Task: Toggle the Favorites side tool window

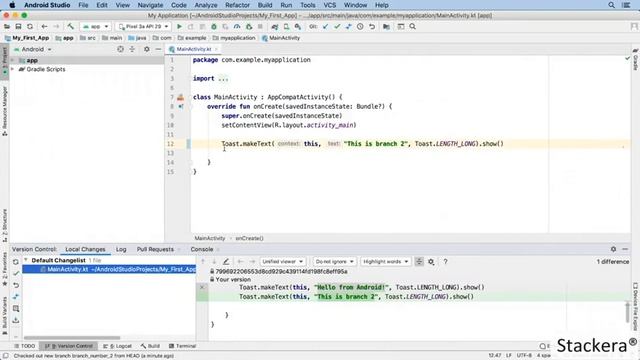Action: 4,269
